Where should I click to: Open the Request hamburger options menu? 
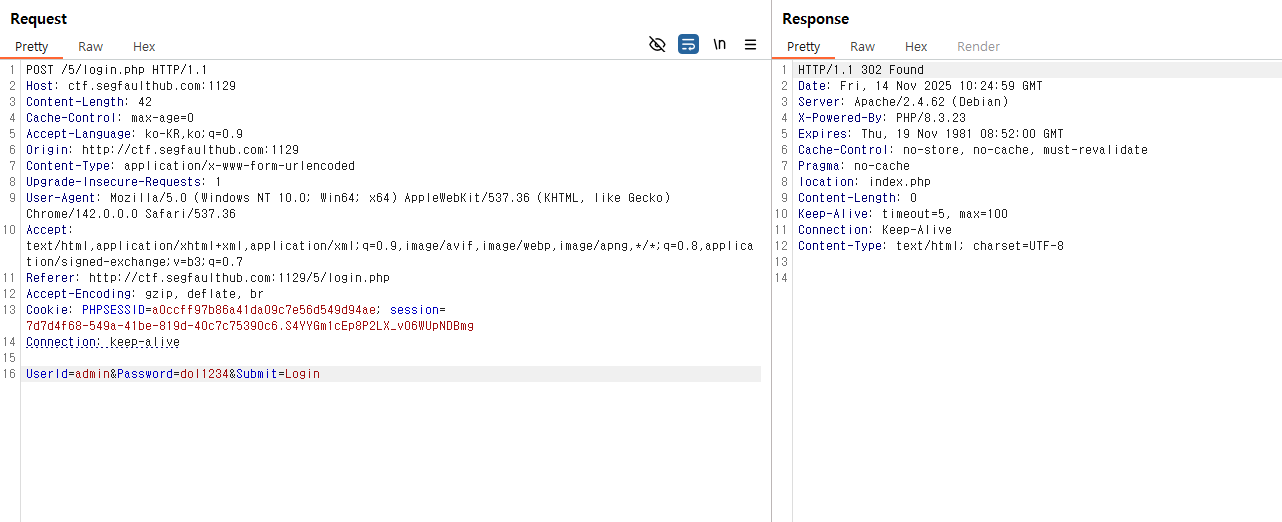(x=750, y=44)
